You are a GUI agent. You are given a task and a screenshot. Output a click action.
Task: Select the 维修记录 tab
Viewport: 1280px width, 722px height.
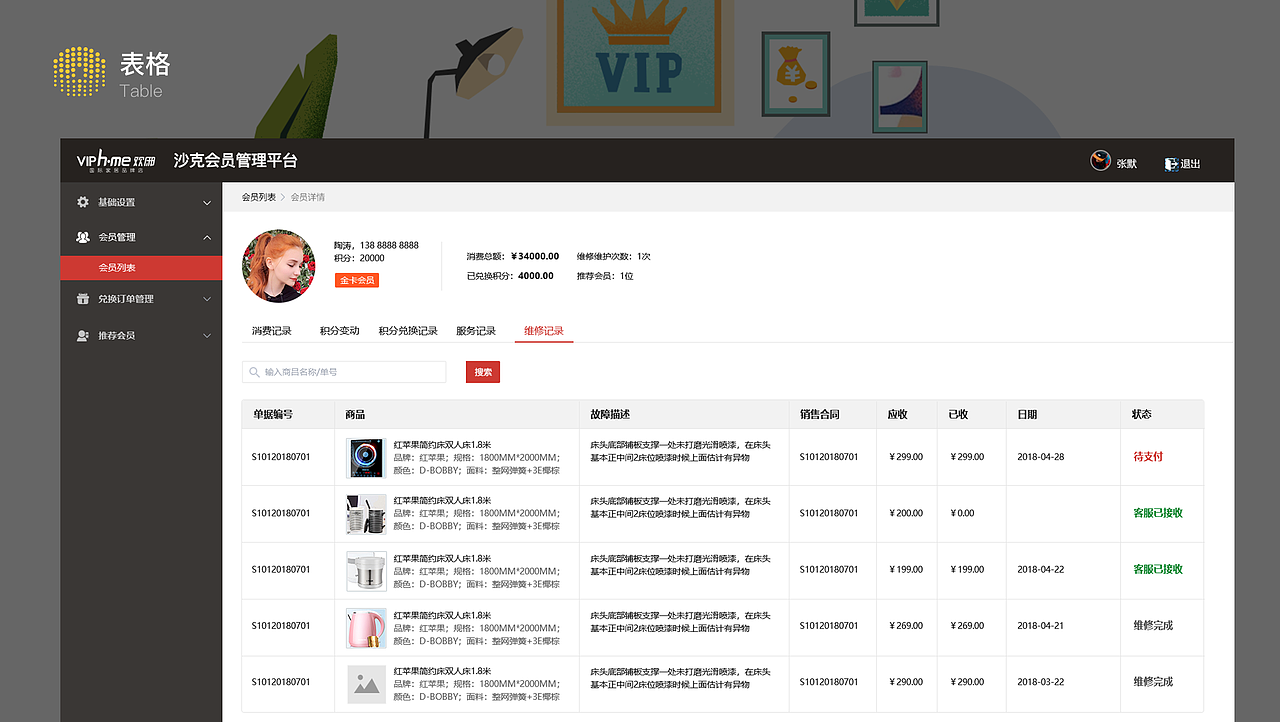coord(544,331)
